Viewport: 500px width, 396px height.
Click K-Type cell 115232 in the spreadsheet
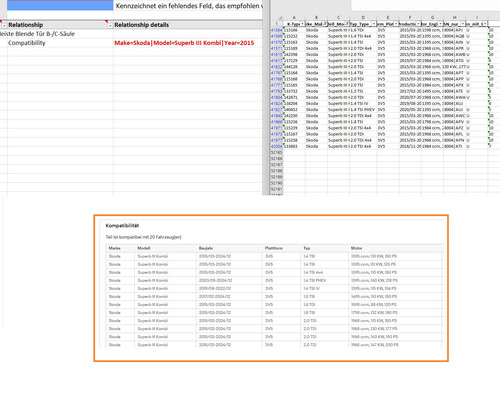click(294, 36)
